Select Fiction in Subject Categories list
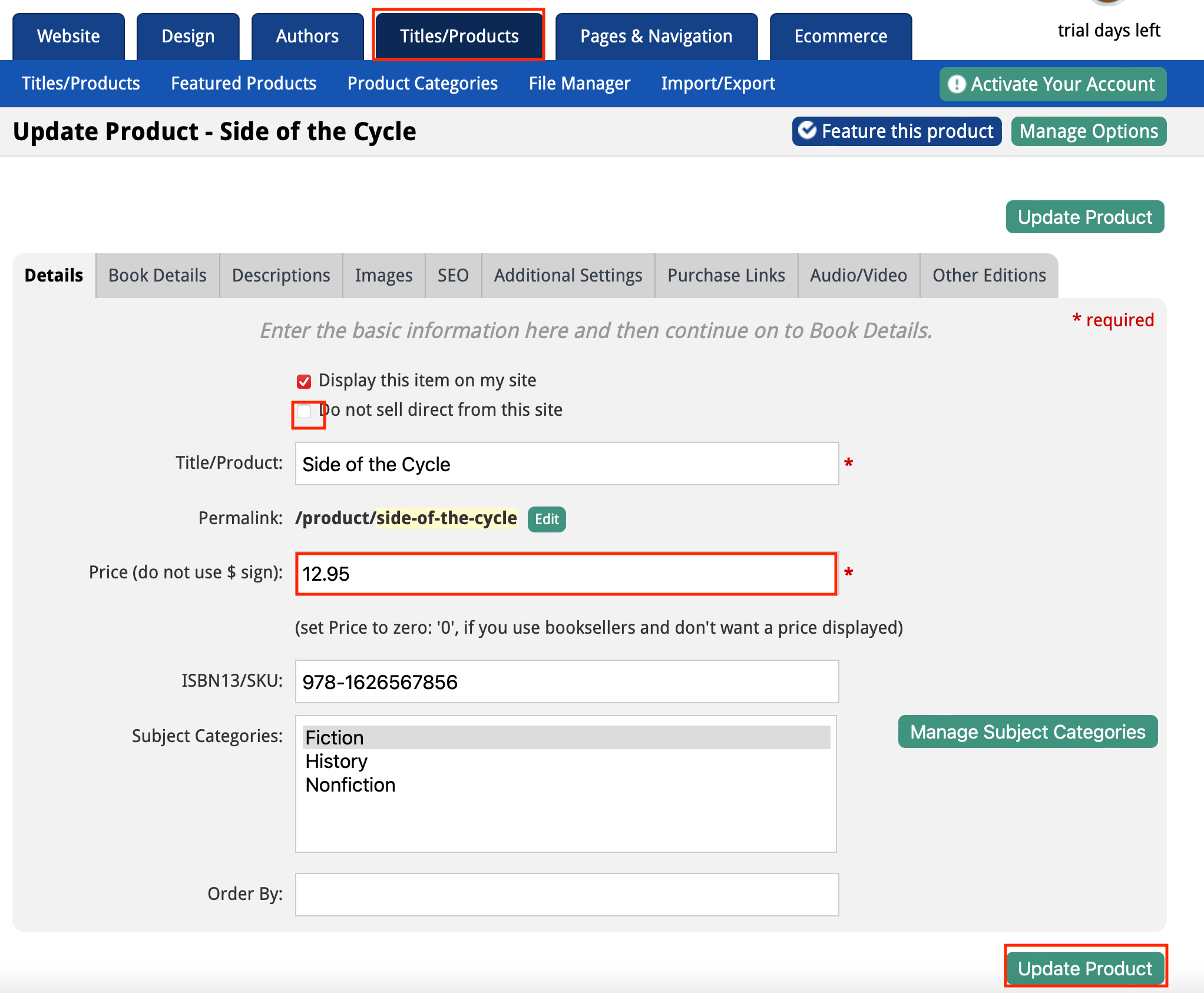The height and width of the screenshot is (993, 1204). (x=334, y=737)
